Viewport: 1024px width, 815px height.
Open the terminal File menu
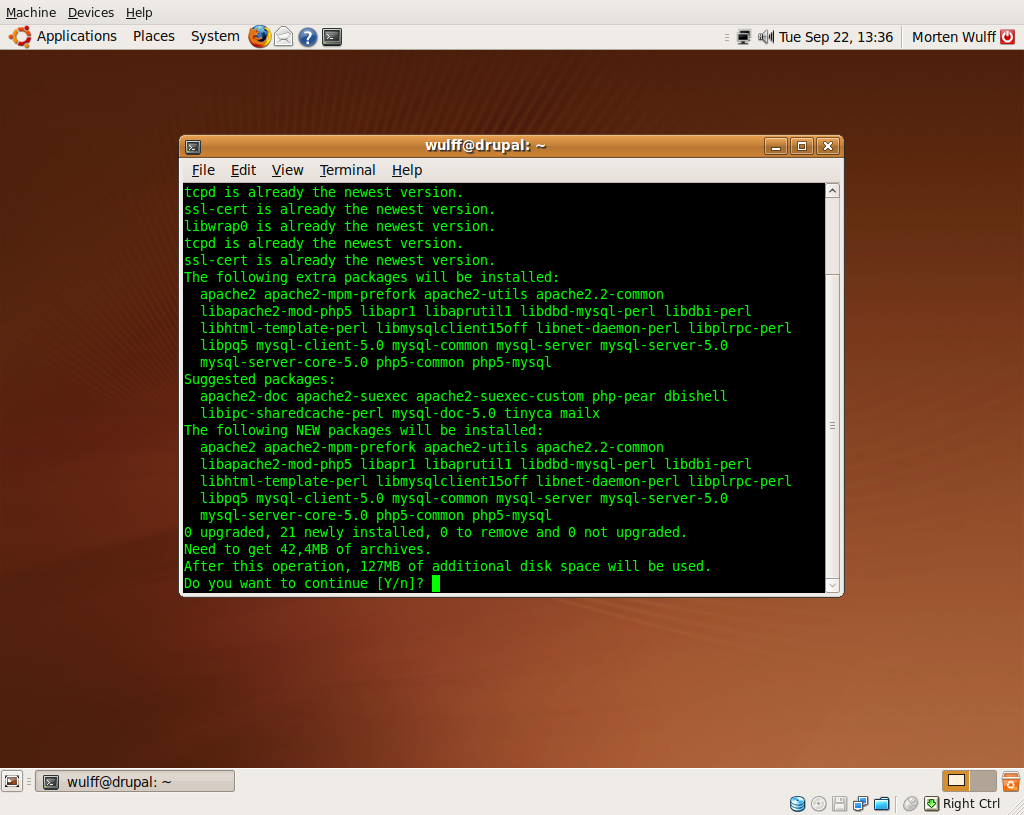(203, 170)
